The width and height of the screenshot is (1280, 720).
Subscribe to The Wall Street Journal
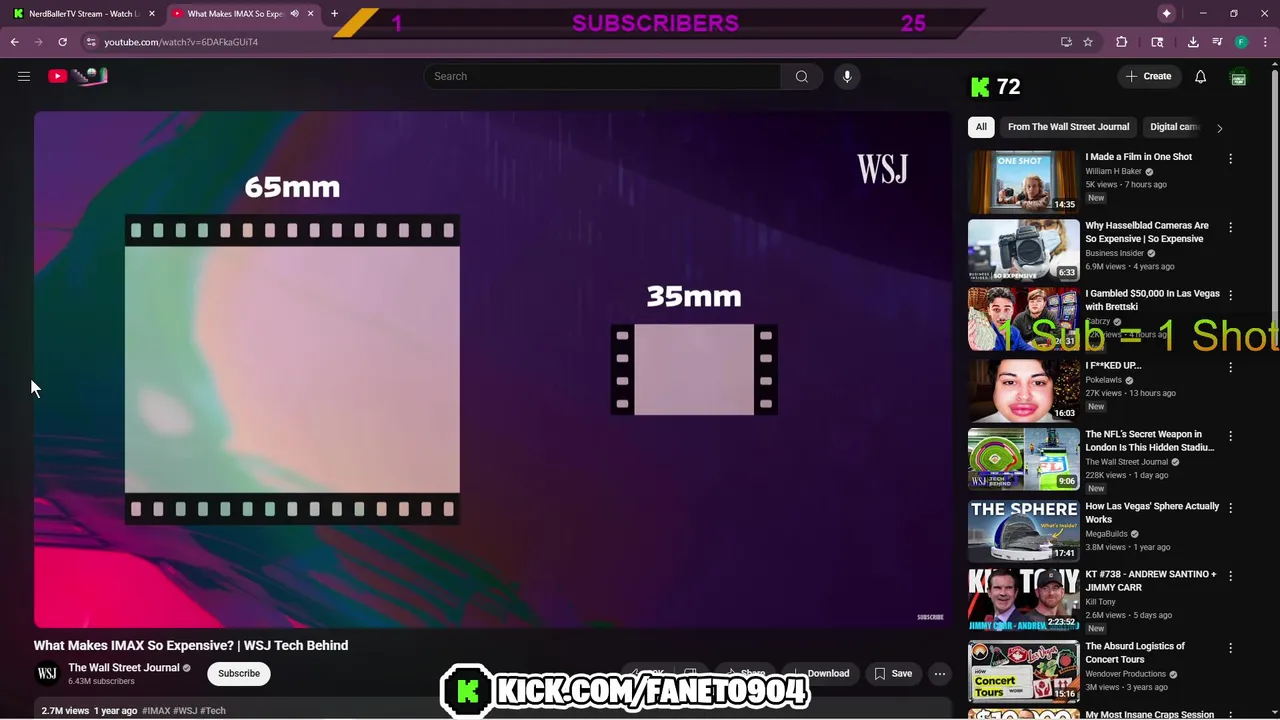239,674
